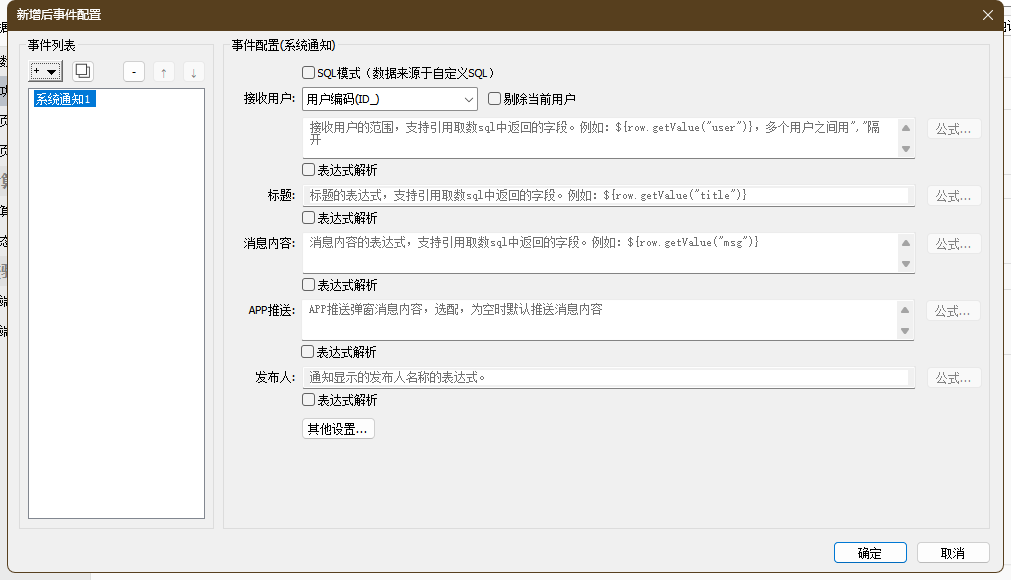Click the 取消 button
1011x580 pixels.
pyautogui.click(x=953, y=553)
